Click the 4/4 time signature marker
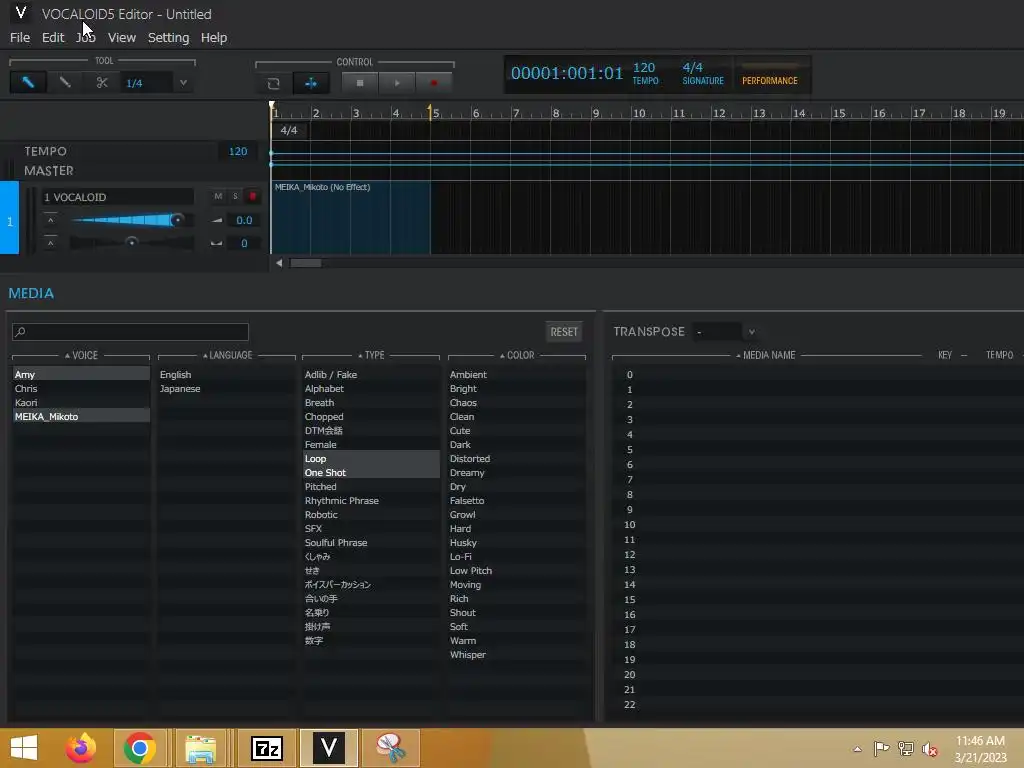The height and width of the screenshot is (768, 1024). pos(289,130)
